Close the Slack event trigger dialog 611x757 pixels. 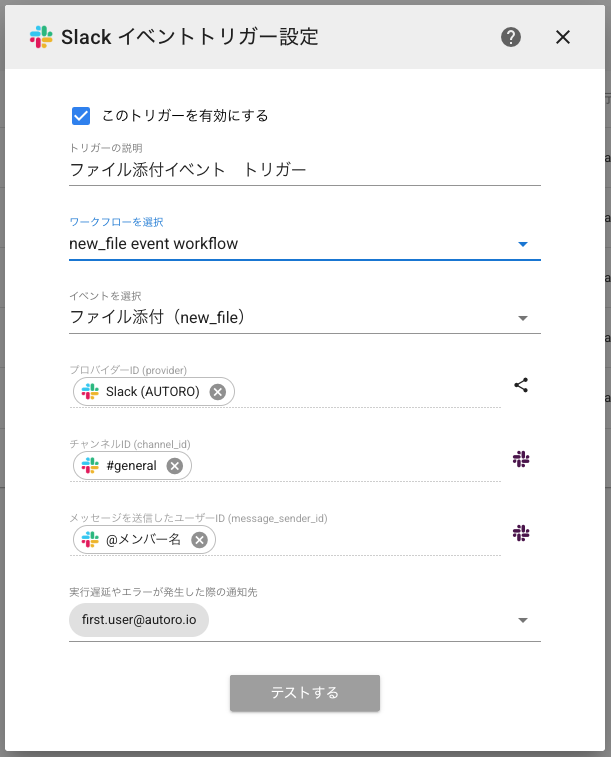click(x=563, y=37)
